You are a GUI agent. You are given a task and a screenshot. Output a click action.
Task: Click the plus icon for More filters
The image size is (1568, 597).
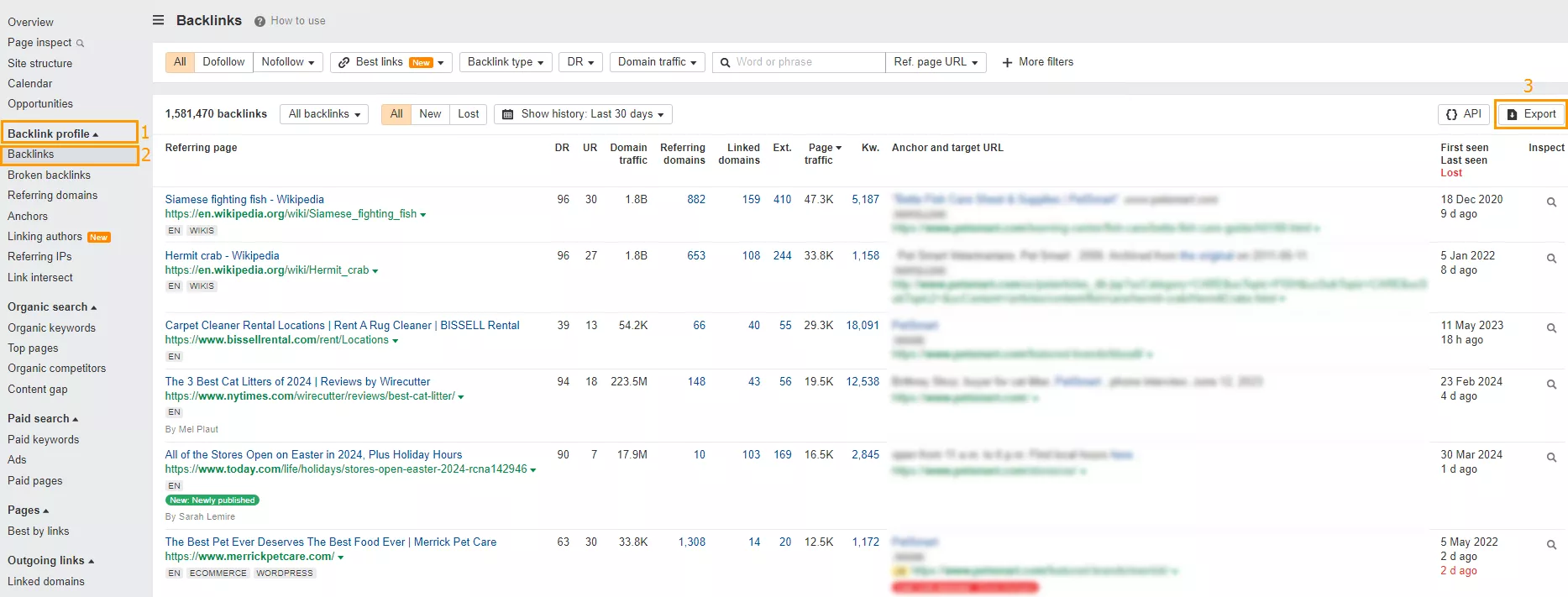1007,62
